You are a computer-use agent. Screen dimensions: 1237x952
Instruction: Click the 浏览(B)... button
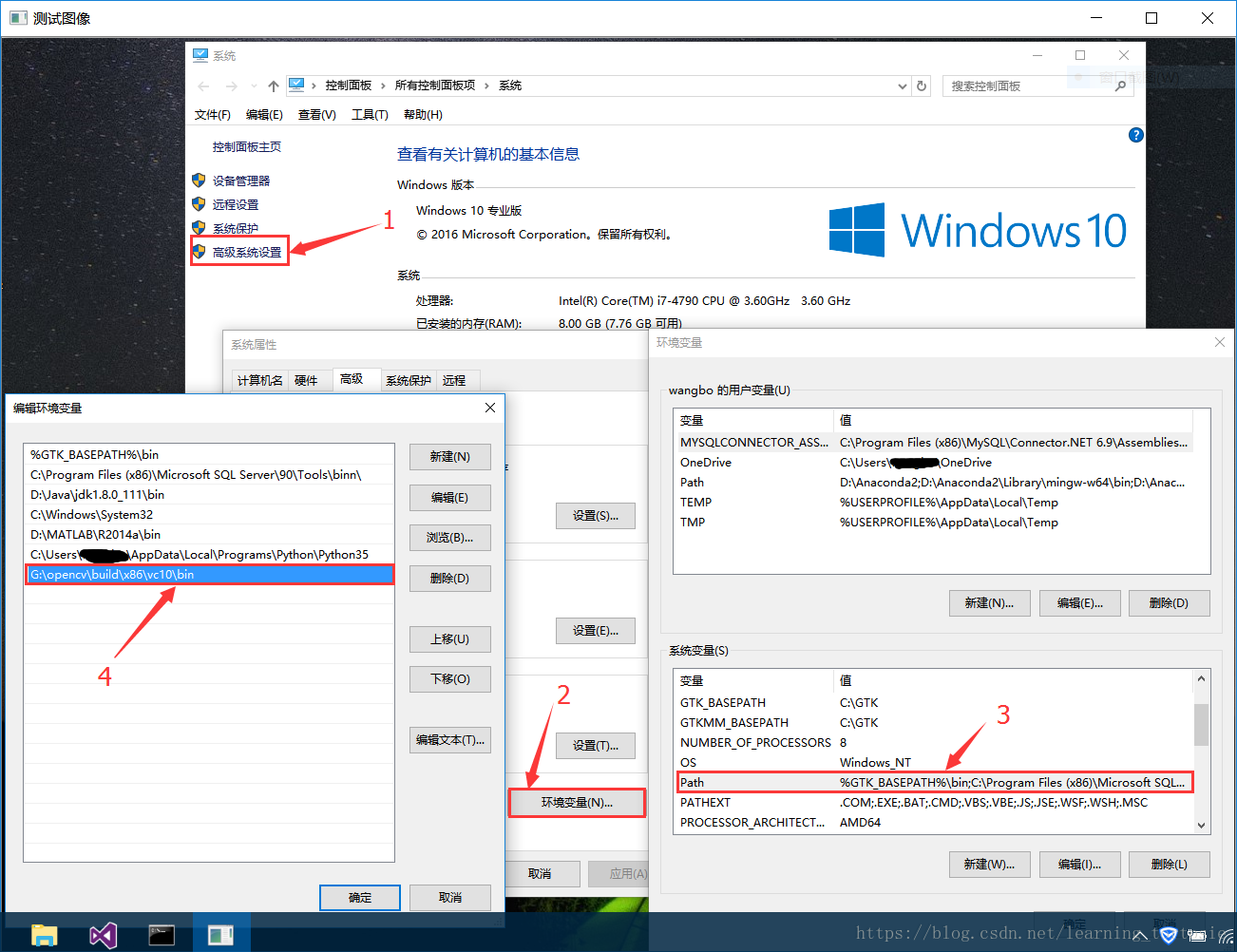coord(450,538)
